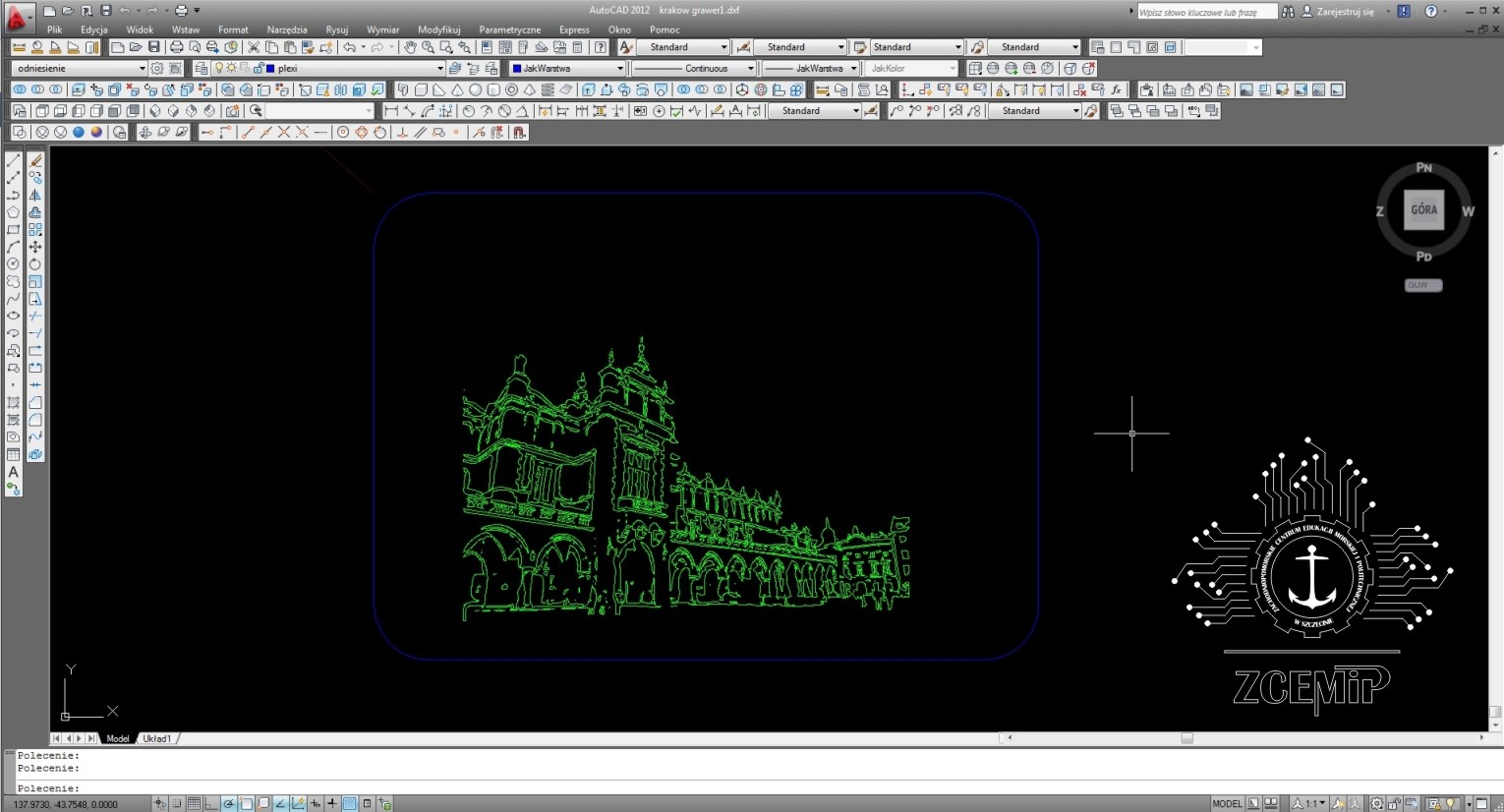Select the Move modify tool
Screen dimensions: 1504x812
point(35,247)
